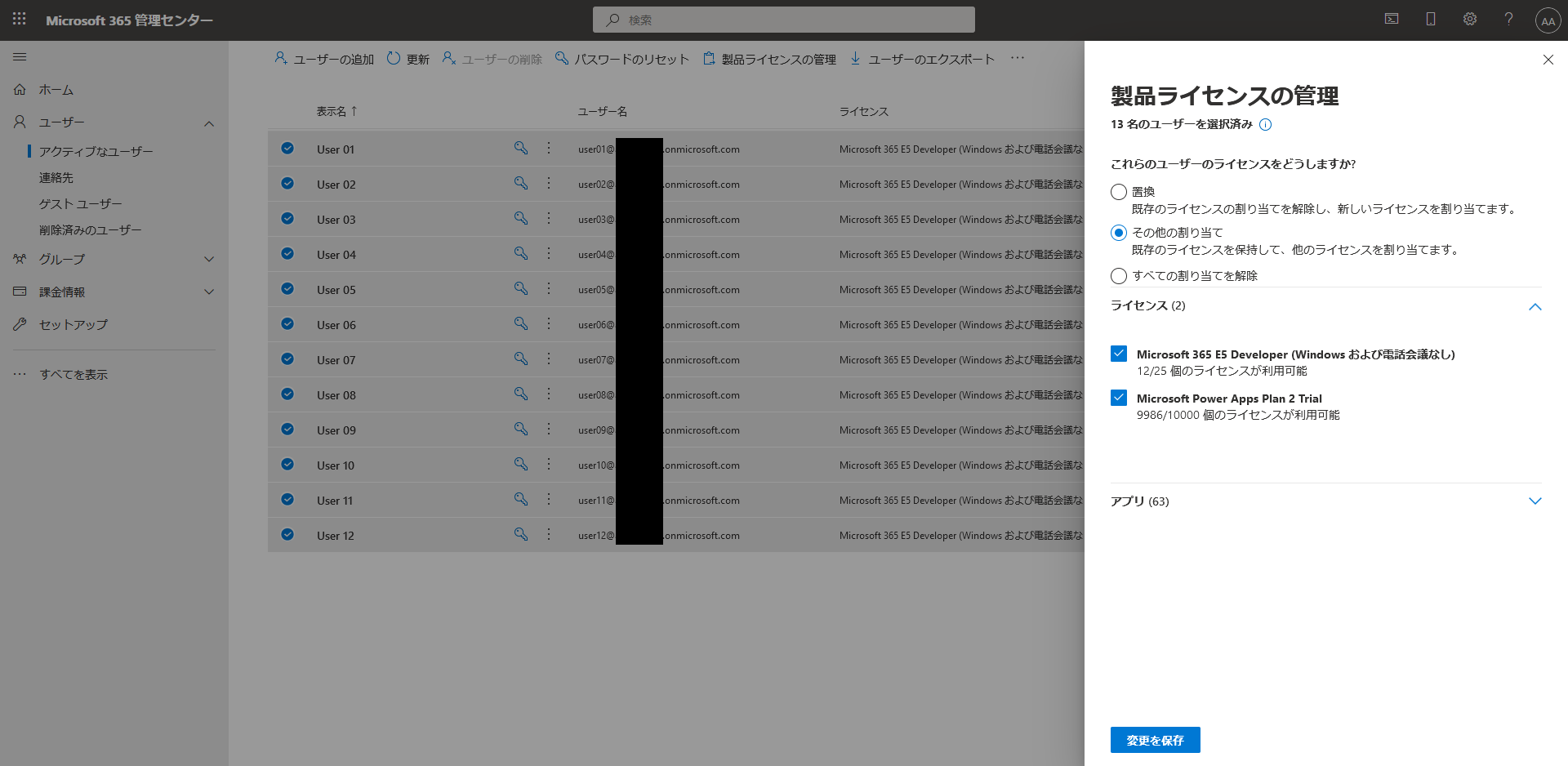Deselect User 06 row checkmark

pyautogui.click(x=287, y=323)
